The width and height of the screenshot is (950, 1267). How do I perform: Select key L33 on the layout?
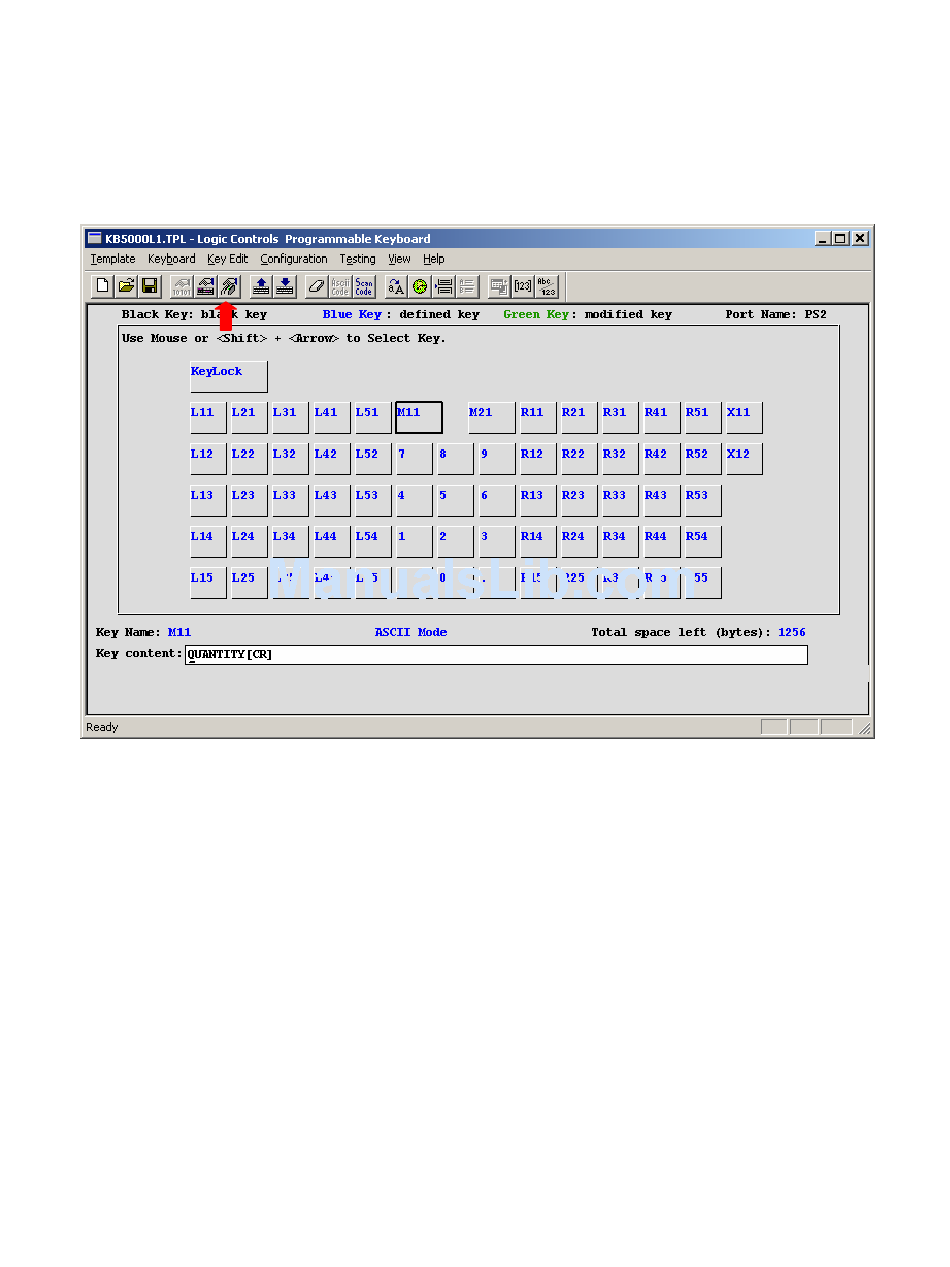290,500
